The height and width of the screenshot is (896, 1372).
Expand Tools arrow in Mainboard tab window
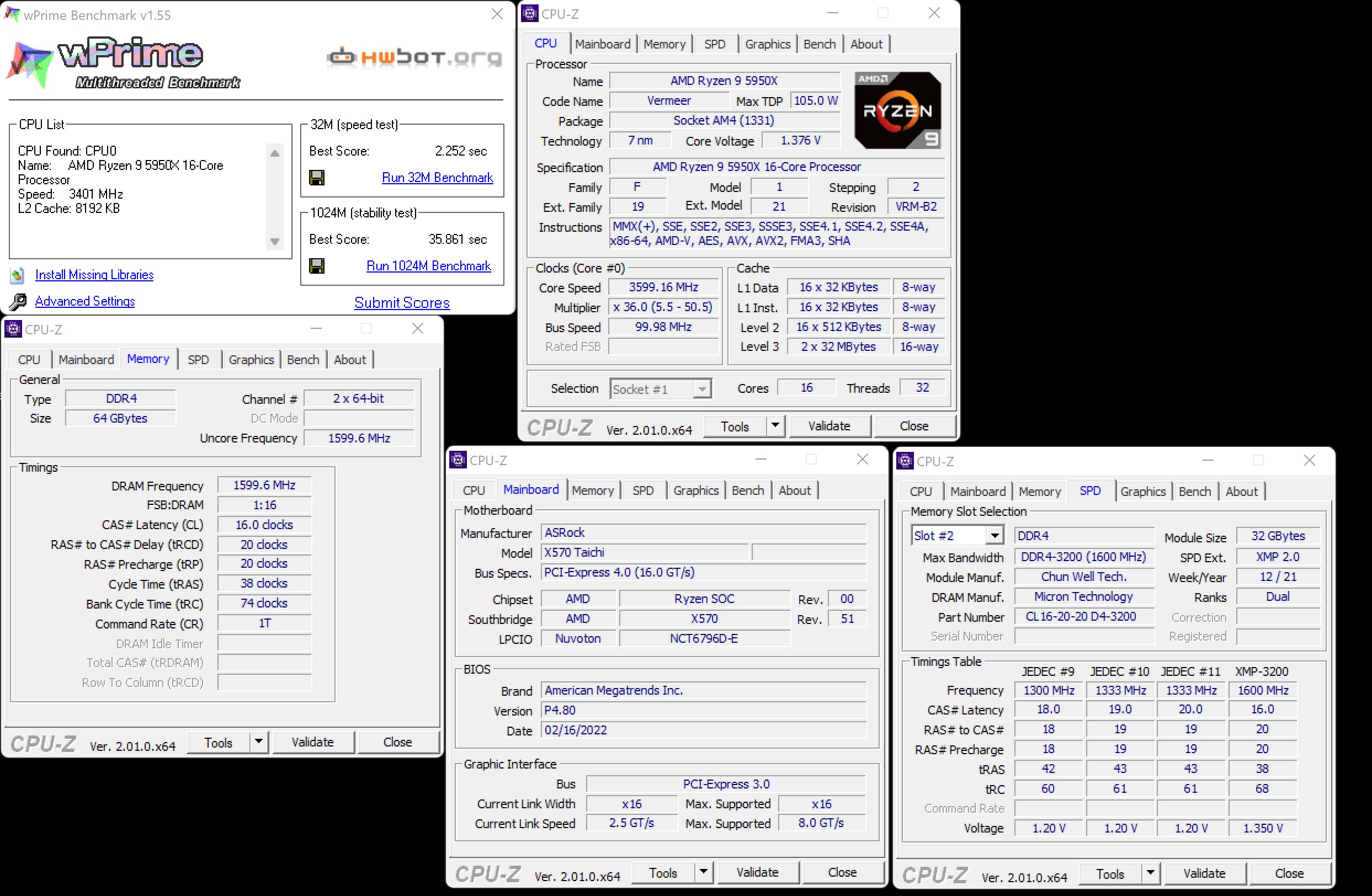pos(703,872)
